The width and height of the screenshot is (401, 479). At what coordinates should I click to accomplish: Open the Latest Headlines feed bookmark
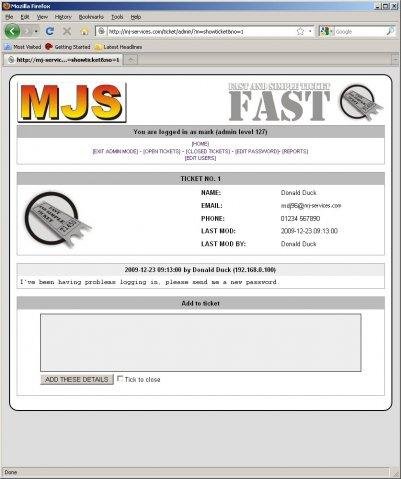pyautogui.click(x=119, y=47)
